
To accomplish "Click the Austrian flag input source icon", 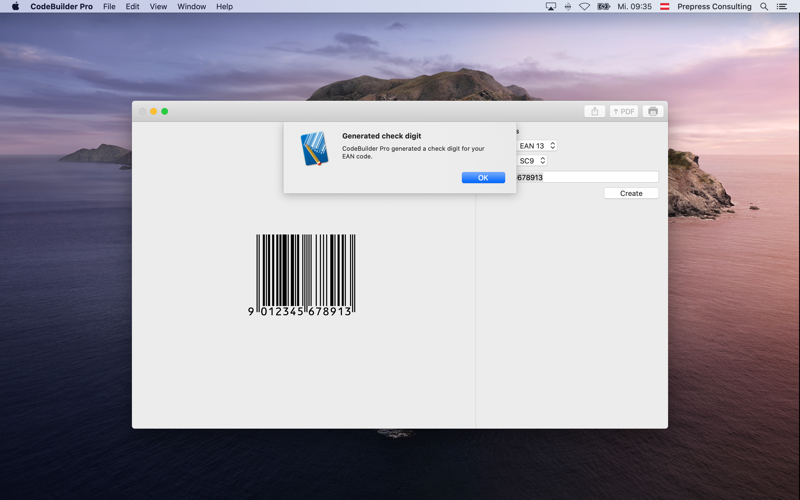I will pos(664,7).
